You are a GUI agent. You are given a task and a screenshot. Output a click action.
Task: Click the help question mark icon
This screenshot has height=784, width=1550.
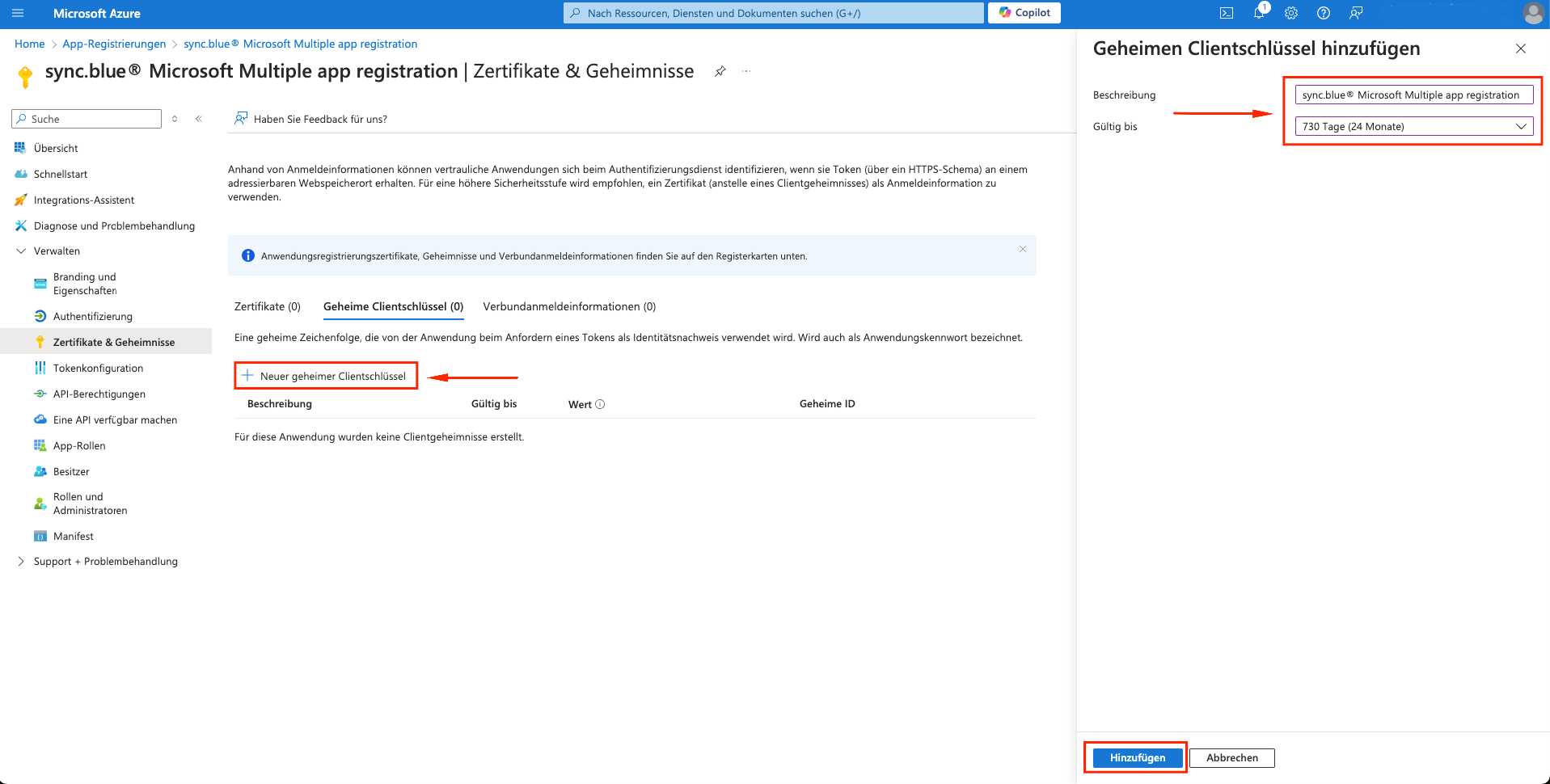click(1324, 13)
